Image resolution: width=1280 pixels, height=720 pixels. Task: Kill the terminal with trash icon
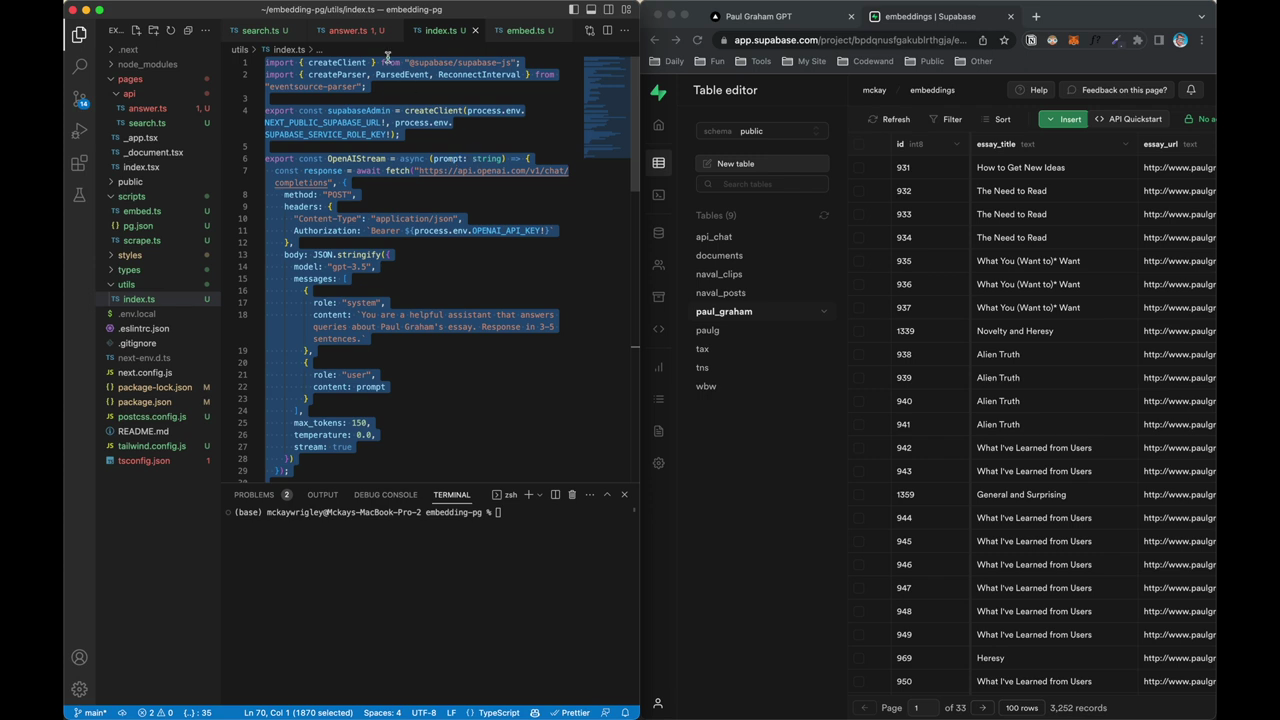tap(572, 494)
